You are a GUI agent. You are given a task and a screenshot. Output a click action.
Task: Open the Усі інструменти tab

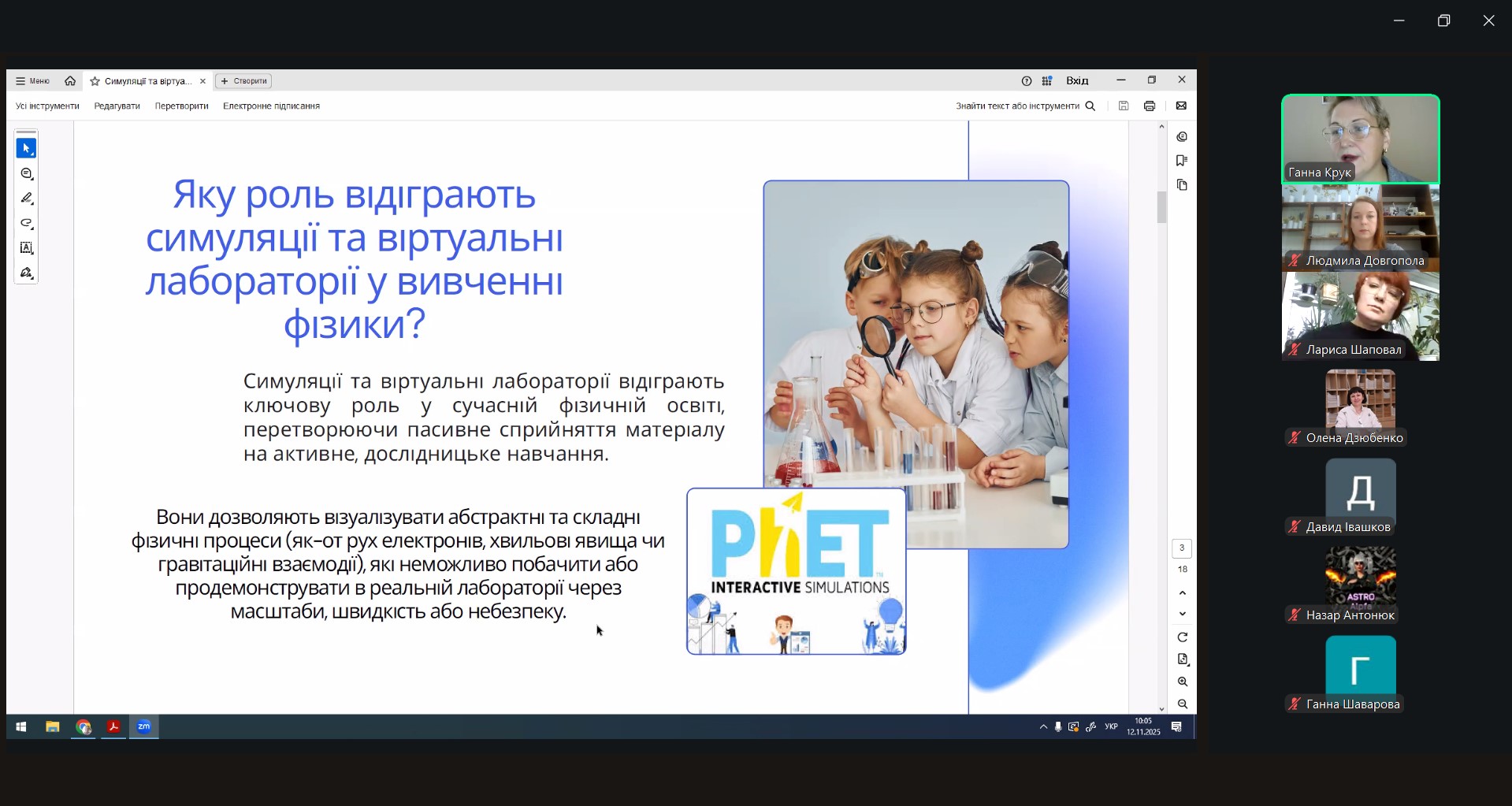[x=47, y=106]
